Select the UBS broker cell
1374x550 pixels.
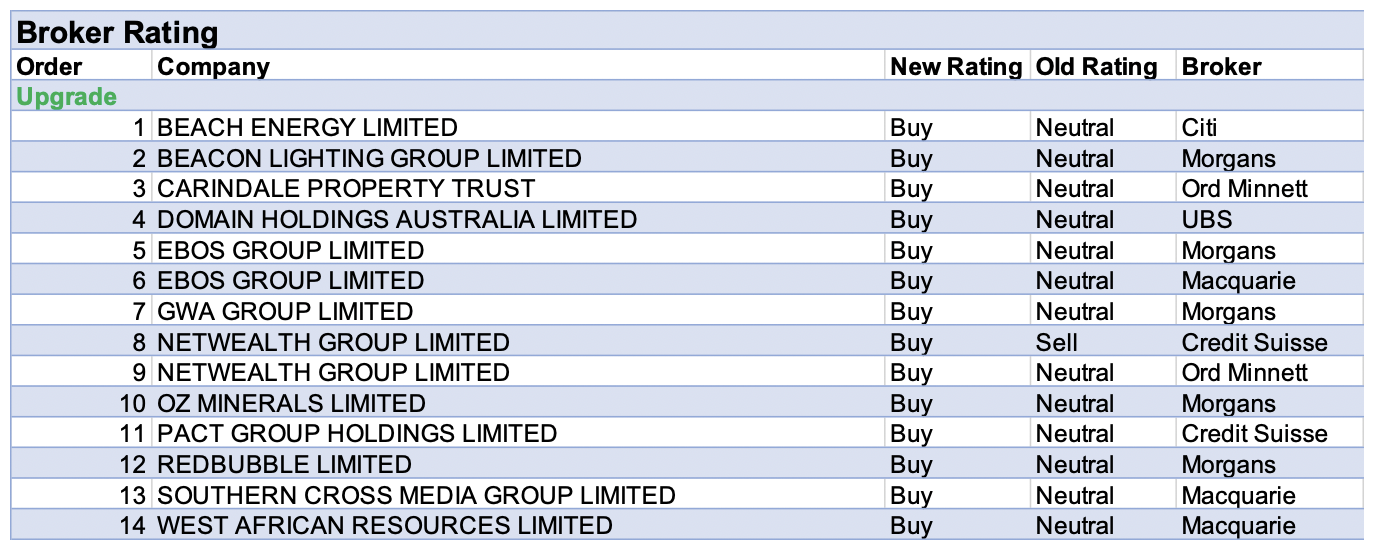(1206, 220)
